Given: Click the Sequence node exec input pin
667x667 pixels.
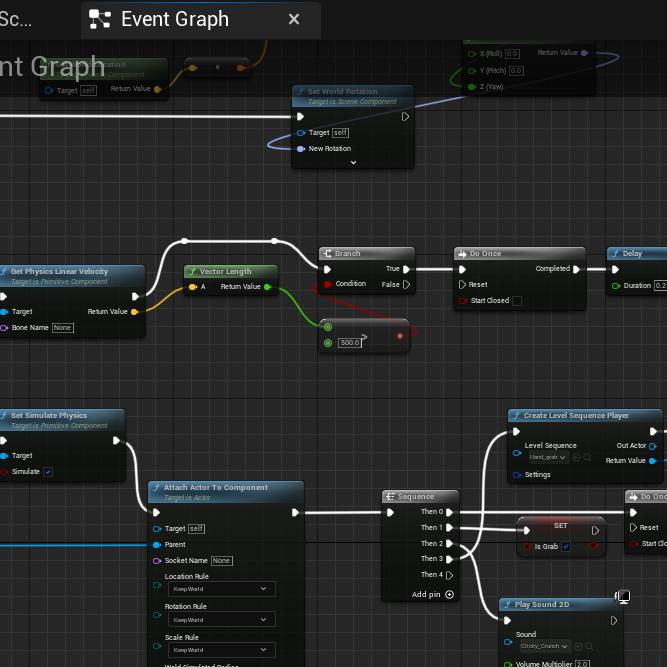Looking at the screenshot, I should pos(390,513).
